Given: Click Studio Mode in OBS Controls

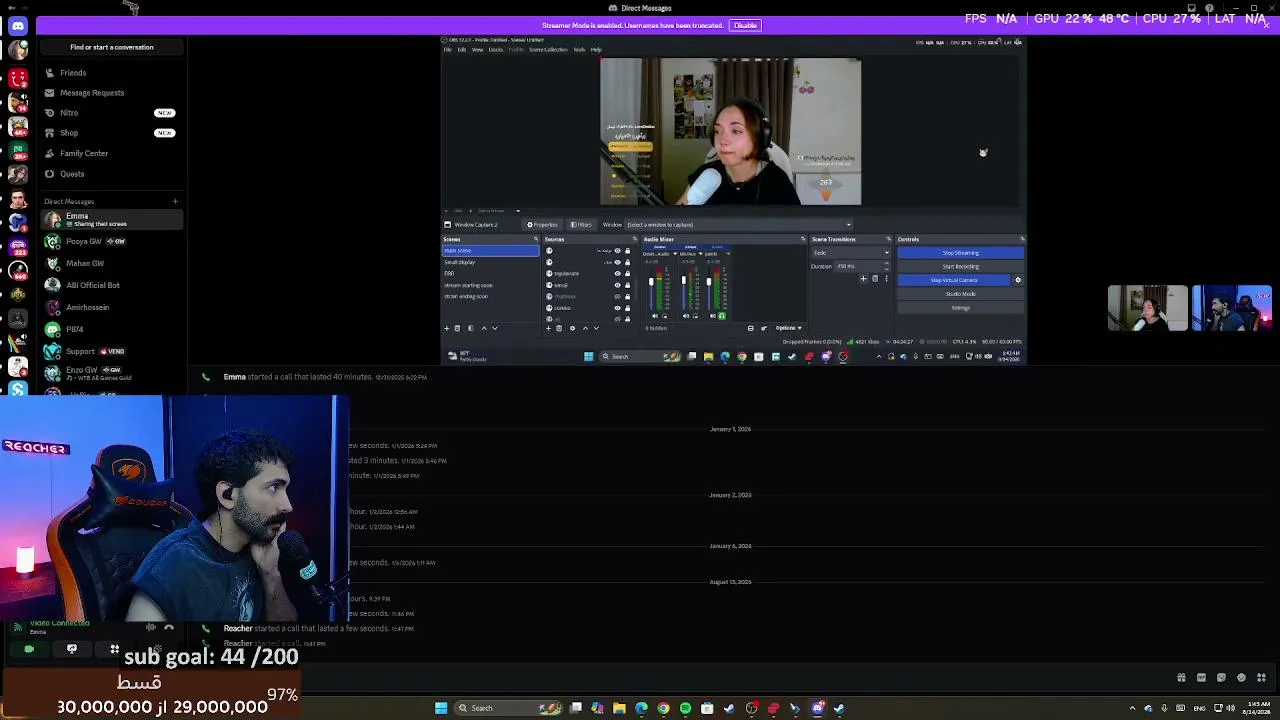Looking at the screenshot, I should click(960, 294).
